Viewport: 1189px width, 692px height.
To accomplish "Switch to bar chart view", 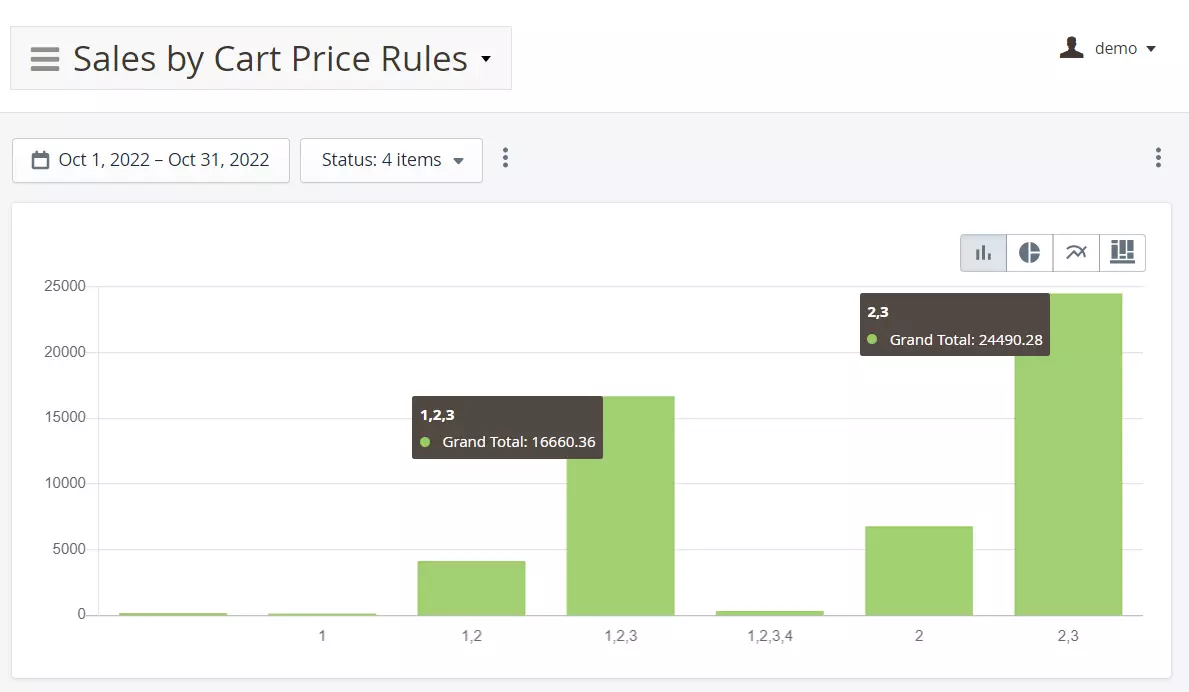I will [983, 253].
